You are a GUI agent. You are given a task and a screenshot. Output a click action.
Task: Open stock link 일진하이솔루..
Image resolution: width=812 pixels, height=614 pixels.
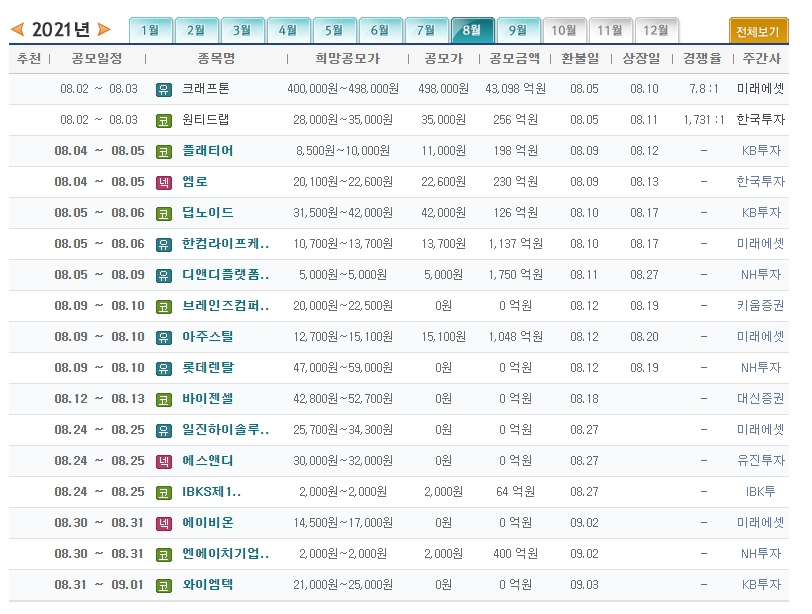tap(225, 430)
